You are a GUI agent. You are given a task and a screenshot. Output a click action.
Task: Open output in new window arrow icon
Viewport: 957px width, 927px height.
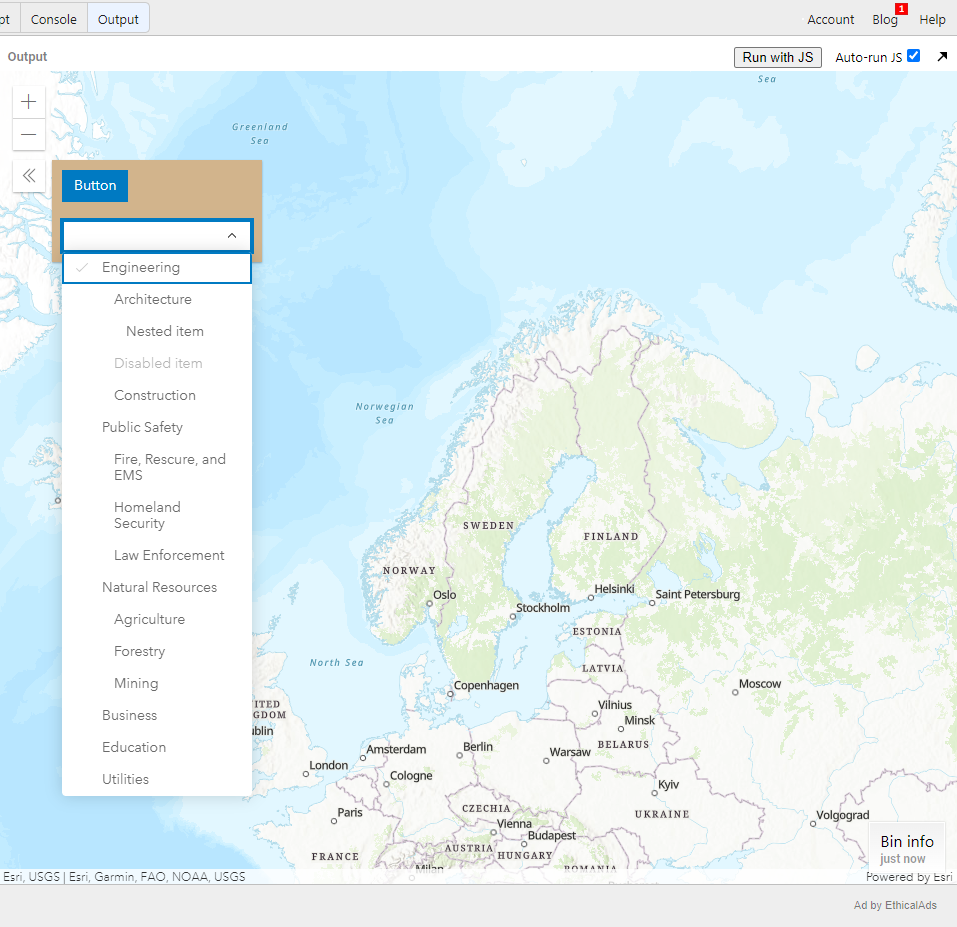pos(942,57)
